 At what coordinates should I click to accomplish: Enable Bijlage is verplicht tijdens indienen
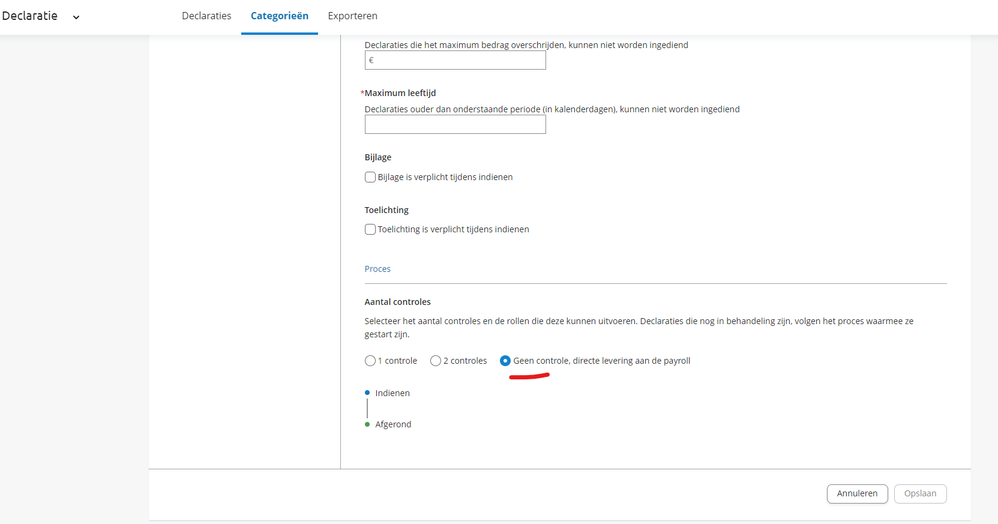pyautogui.click(x=370, y=177)
